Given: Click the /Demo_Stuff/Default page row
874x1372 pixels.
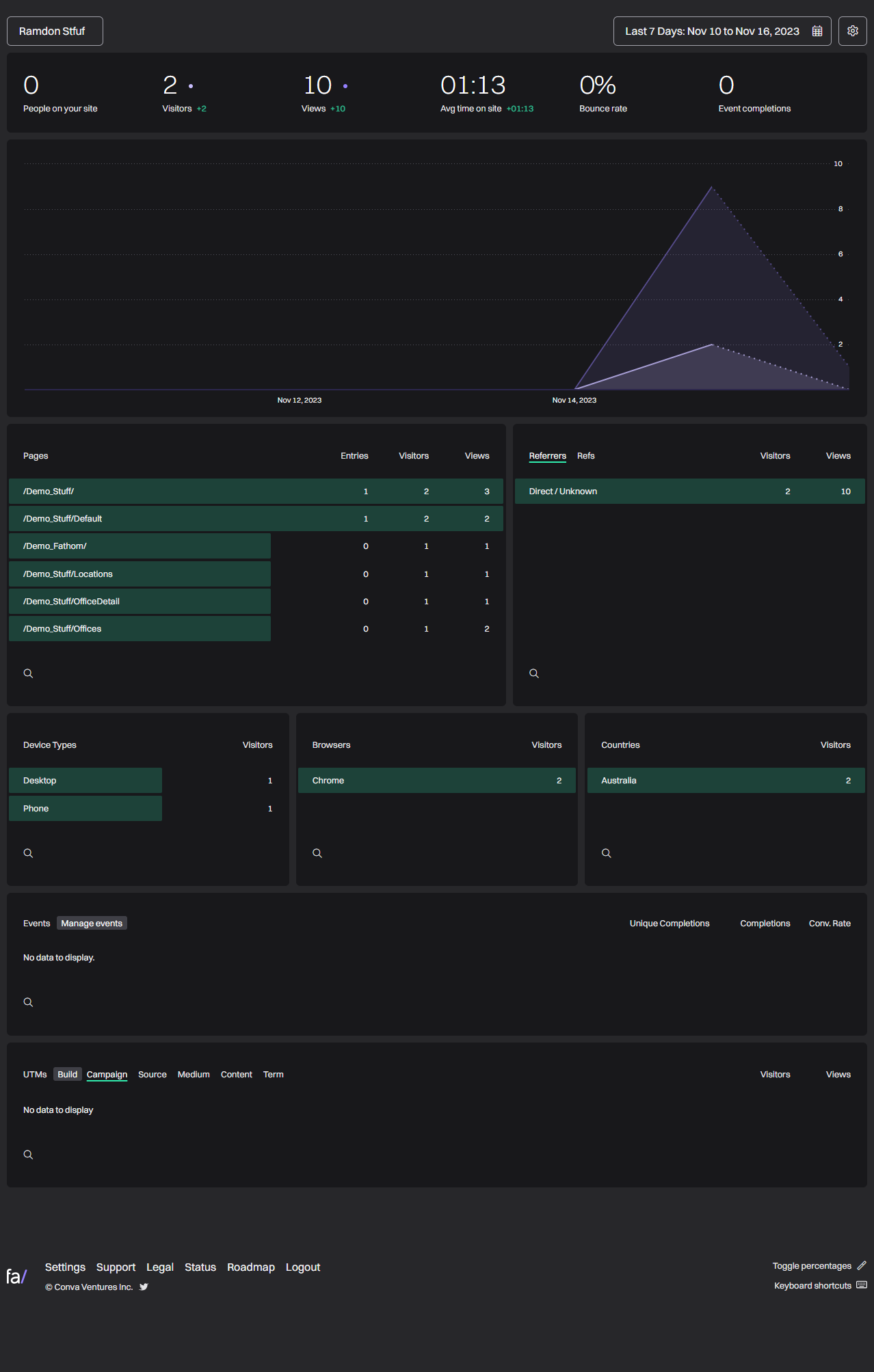Looking at the screenshot, I should (256, 519).
